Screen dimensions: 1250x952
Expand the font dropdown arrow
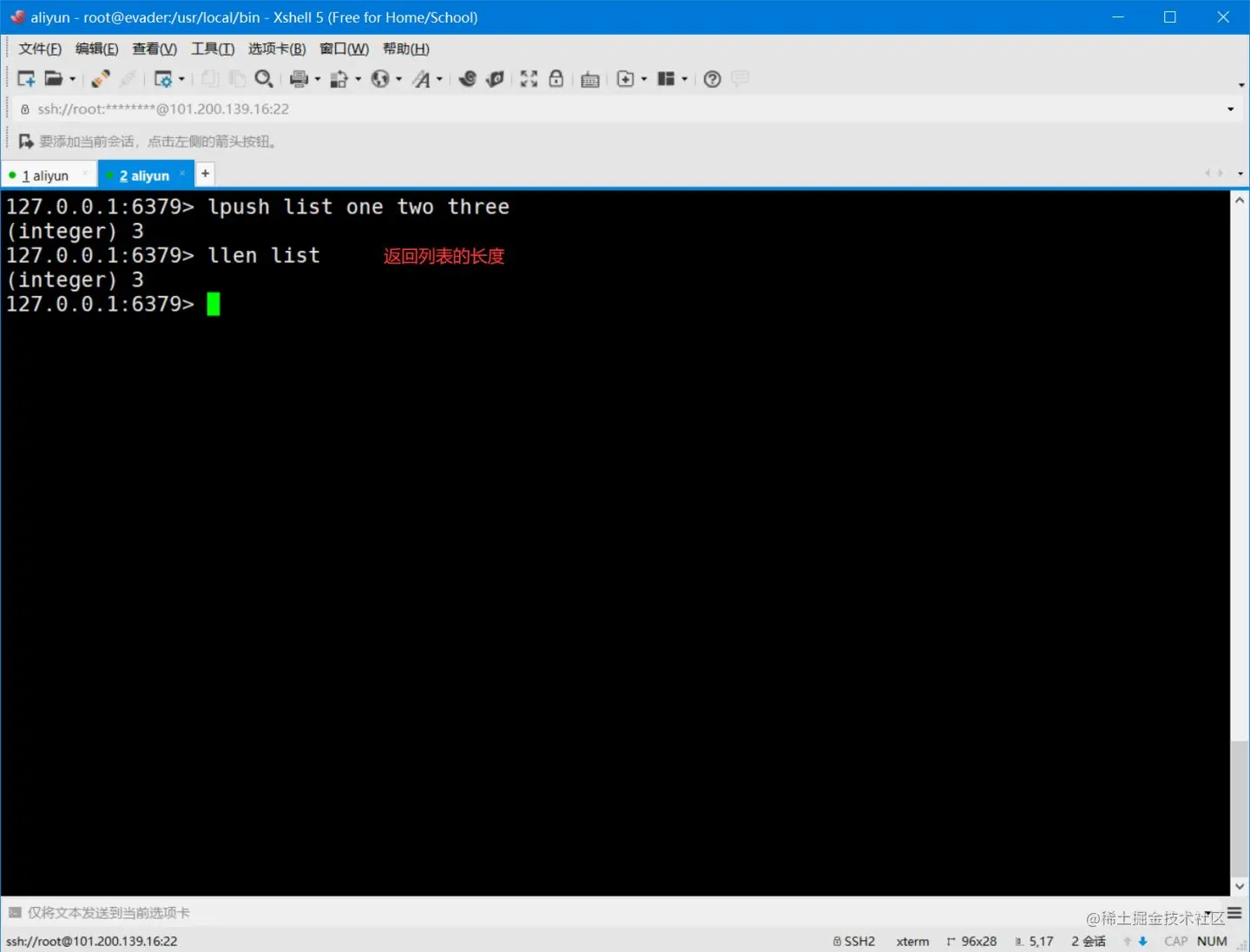[x=439, y=79]
